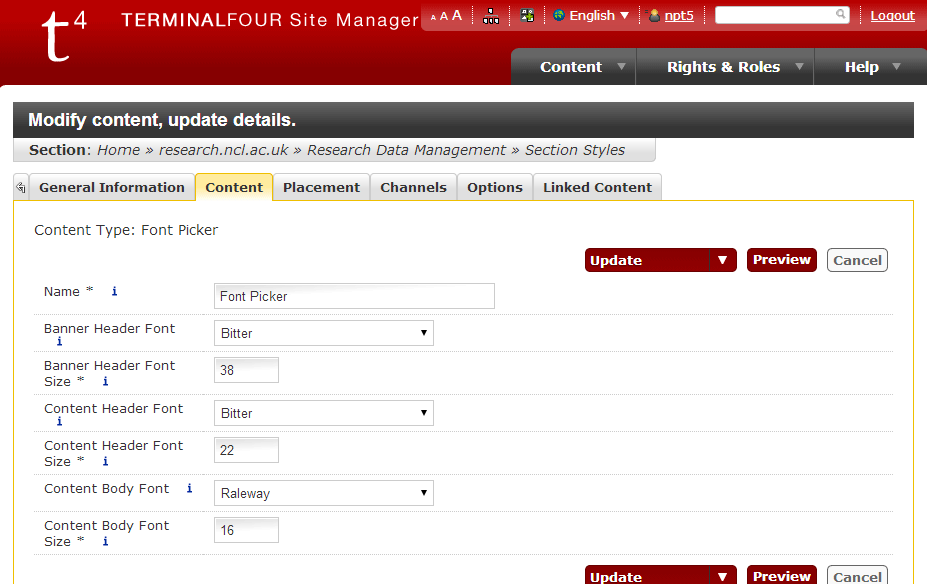Switch to the Placement tab

click(x=321, y=187)
